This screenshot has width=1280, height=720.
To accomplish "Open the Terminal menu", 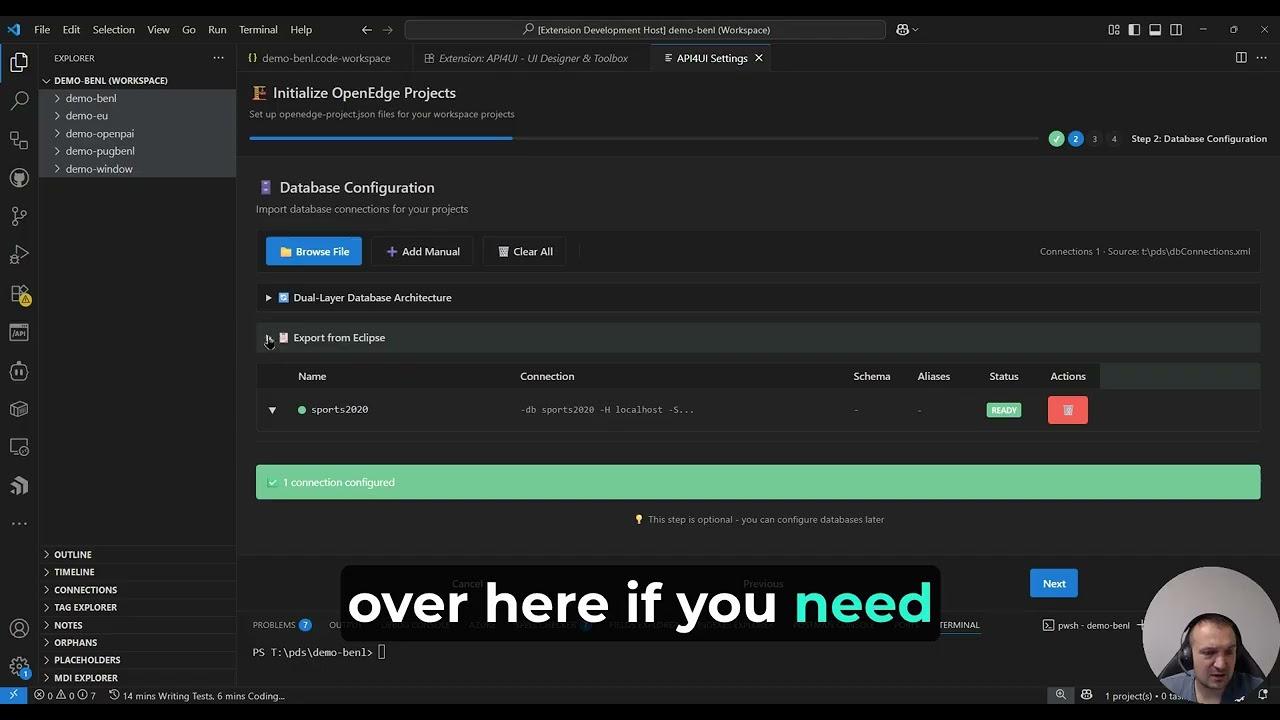I will click(x=258, y=30).
